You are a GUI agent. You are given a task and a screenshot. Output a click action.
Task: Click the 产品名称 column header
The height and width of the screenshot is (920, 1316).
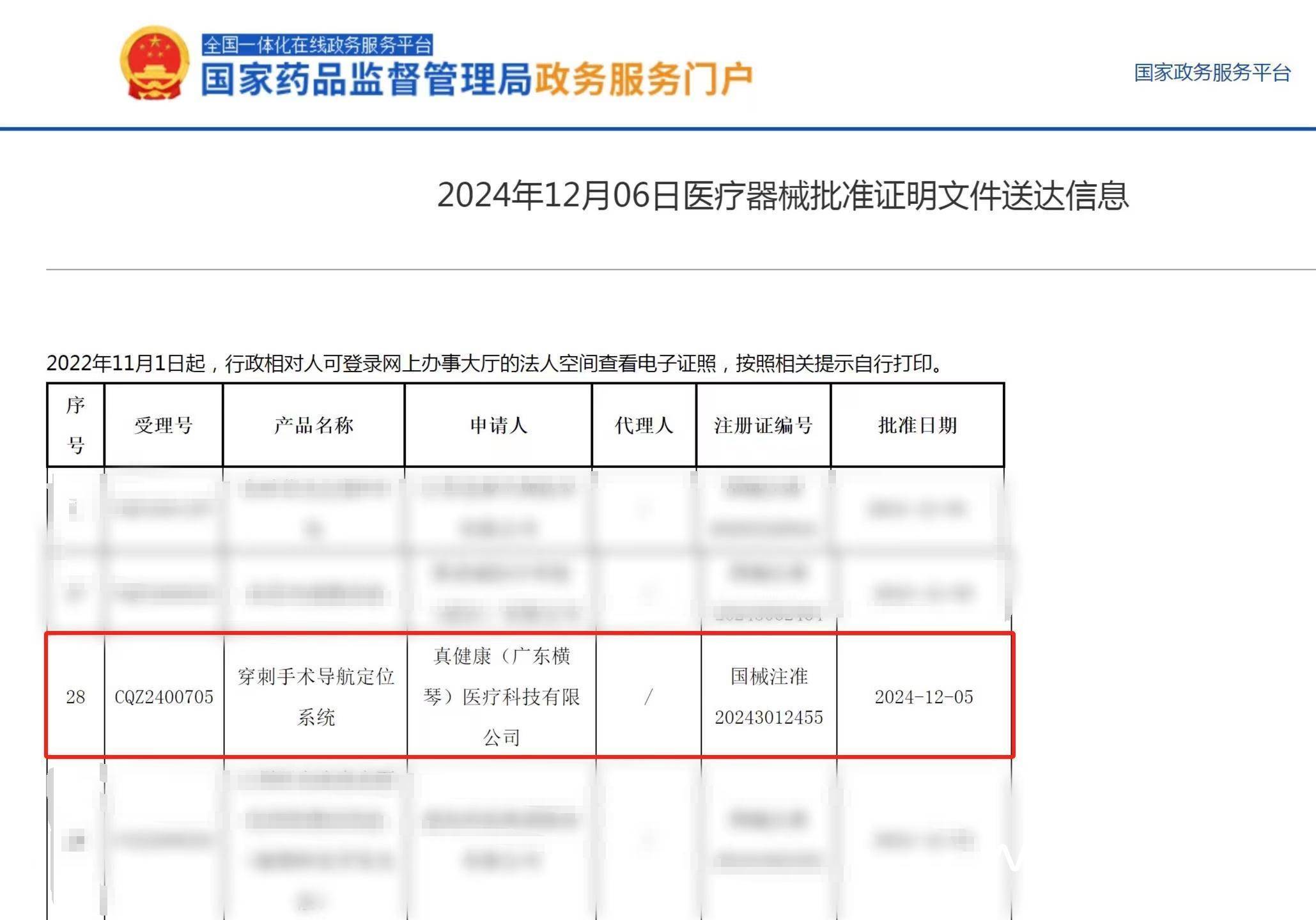(314, 425)
